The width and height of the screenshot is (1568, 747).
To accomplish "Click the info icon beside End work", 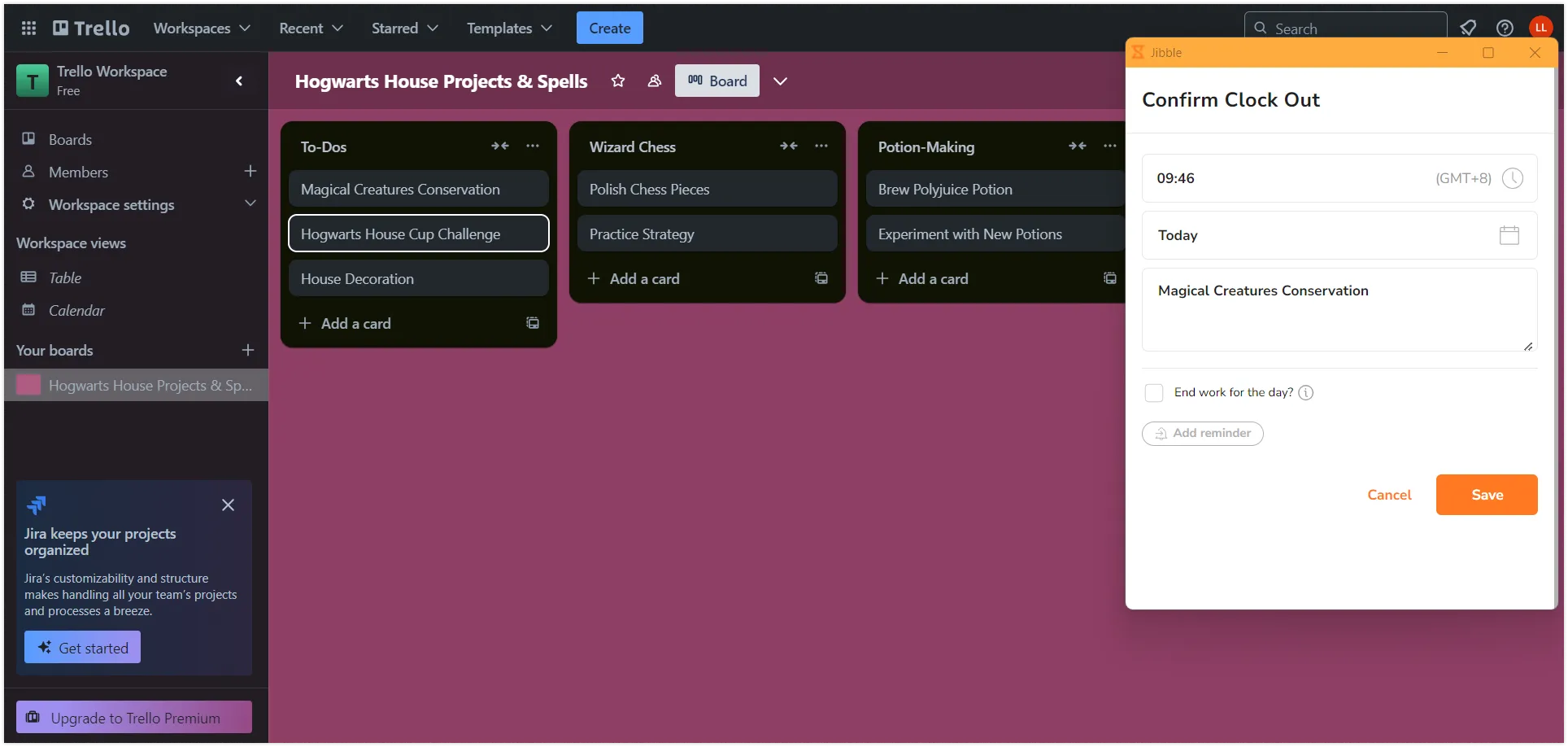I will click(x=1305, y=393).
